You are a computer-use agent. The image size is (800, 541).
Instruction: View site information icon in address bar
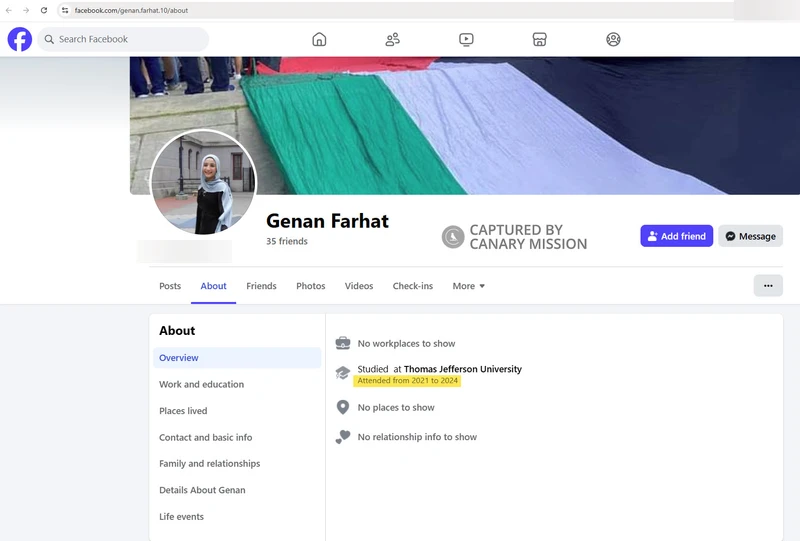coord(65,10)
